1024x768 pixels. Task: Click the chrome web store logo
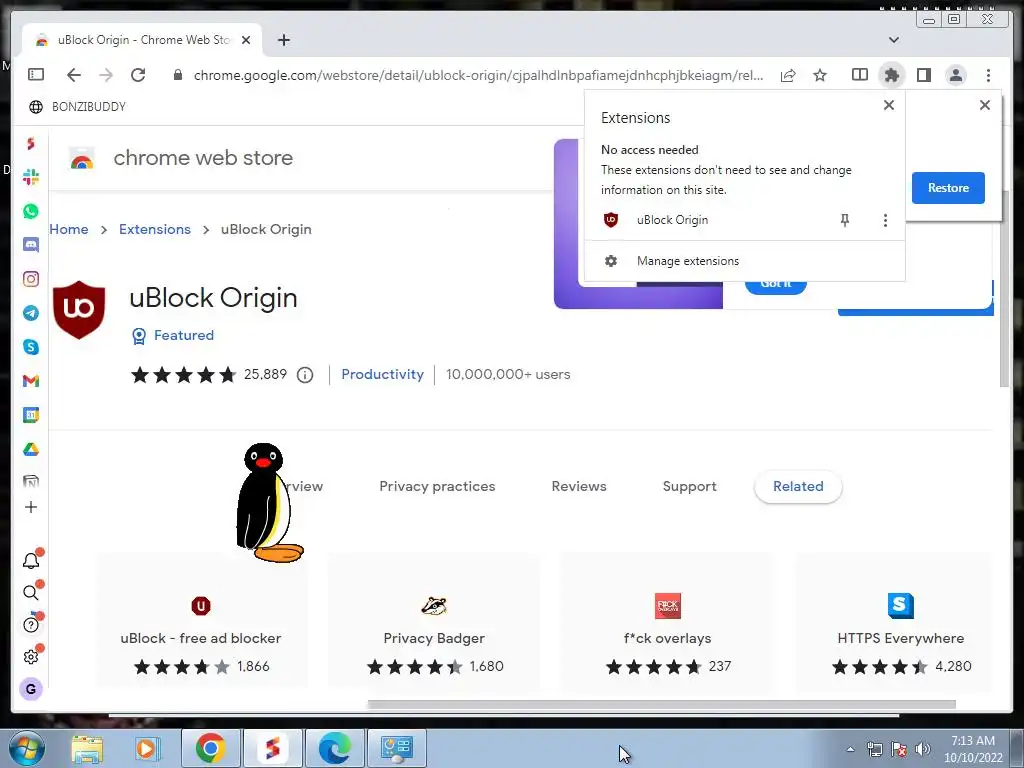[x=181, y=158]
